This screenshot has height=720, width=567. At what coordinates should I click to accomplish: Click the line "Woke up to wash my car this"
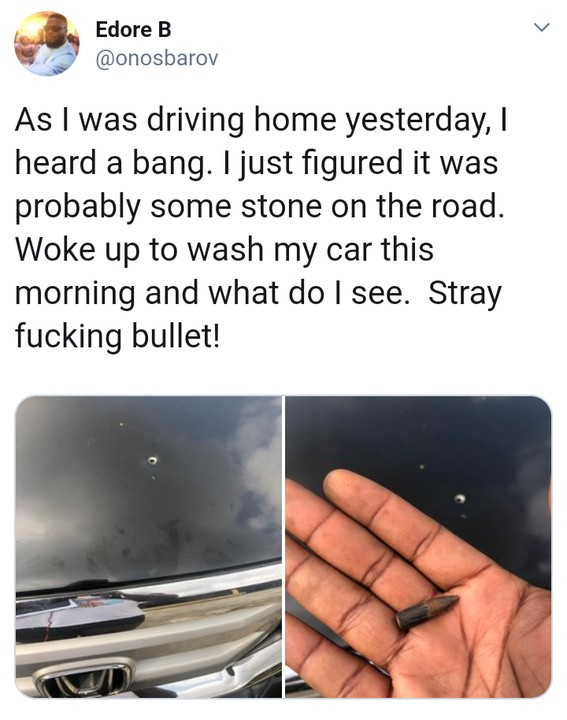[225, 250]
